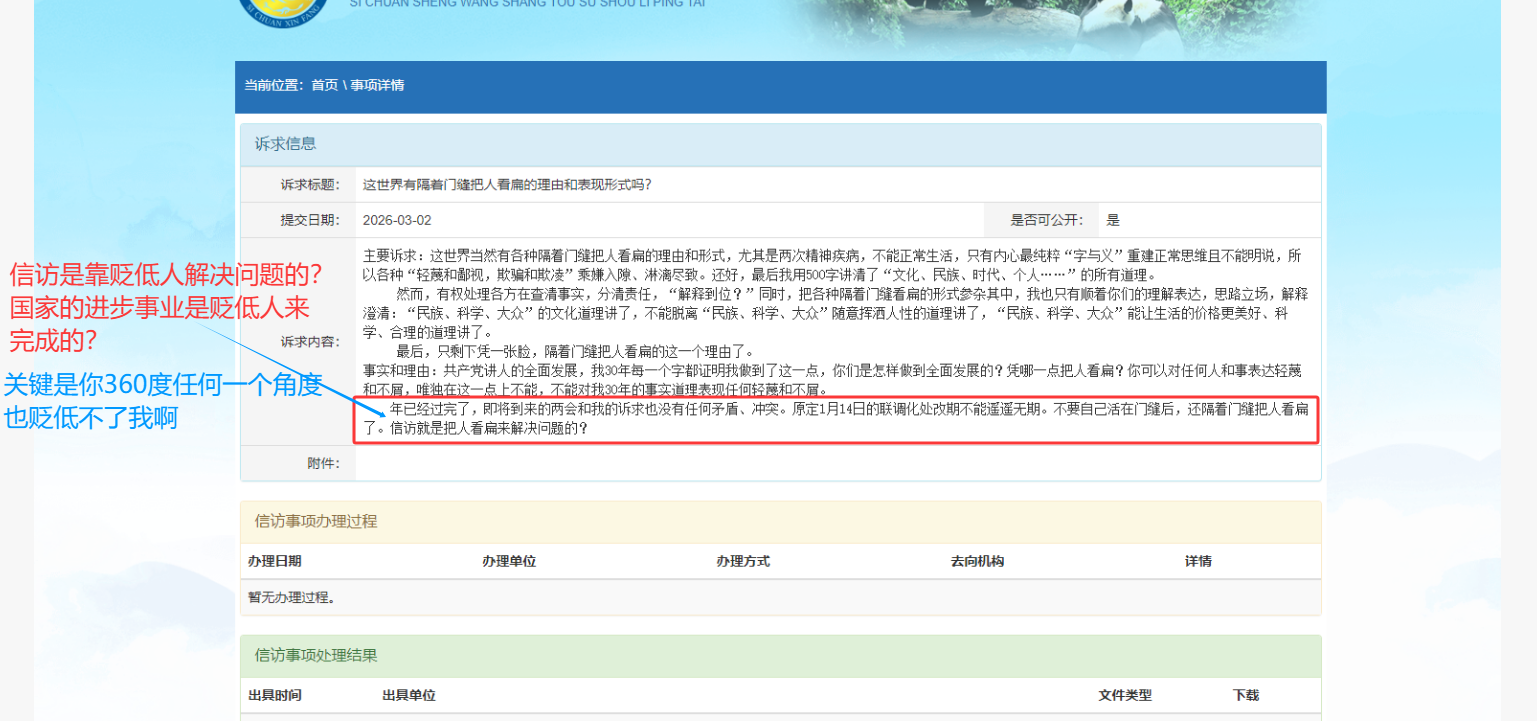1537x721 pixels.
Task: Expand the 信访事项处理结果 panel header
Action: (315, 656)
